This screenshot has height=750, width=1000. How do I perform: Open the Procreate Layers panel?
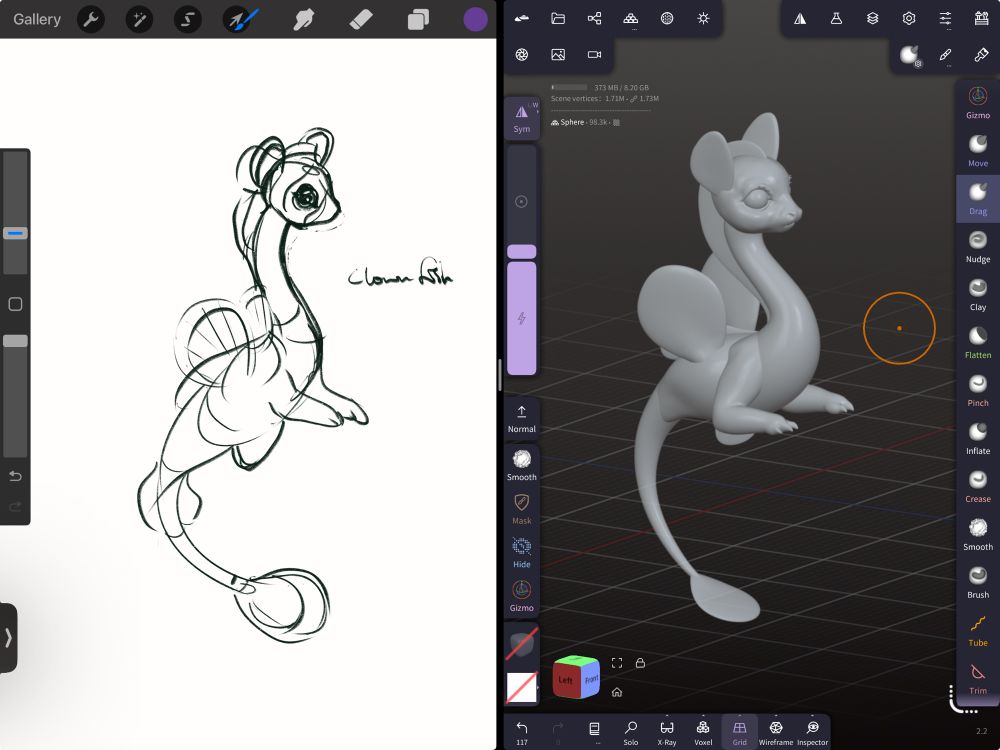[418, 20]
